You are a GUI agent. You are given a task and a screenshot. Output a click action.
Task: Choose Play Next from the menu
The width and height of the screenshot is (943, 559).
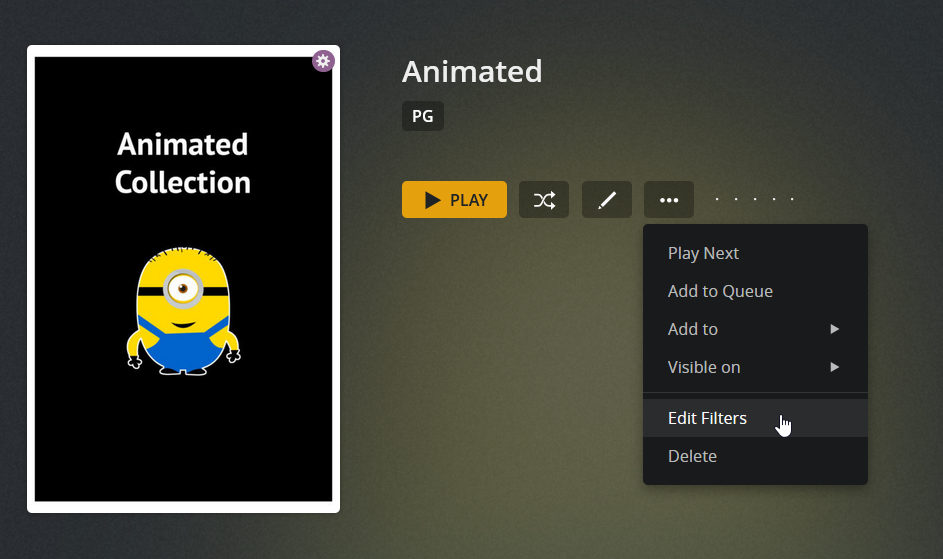755,253
